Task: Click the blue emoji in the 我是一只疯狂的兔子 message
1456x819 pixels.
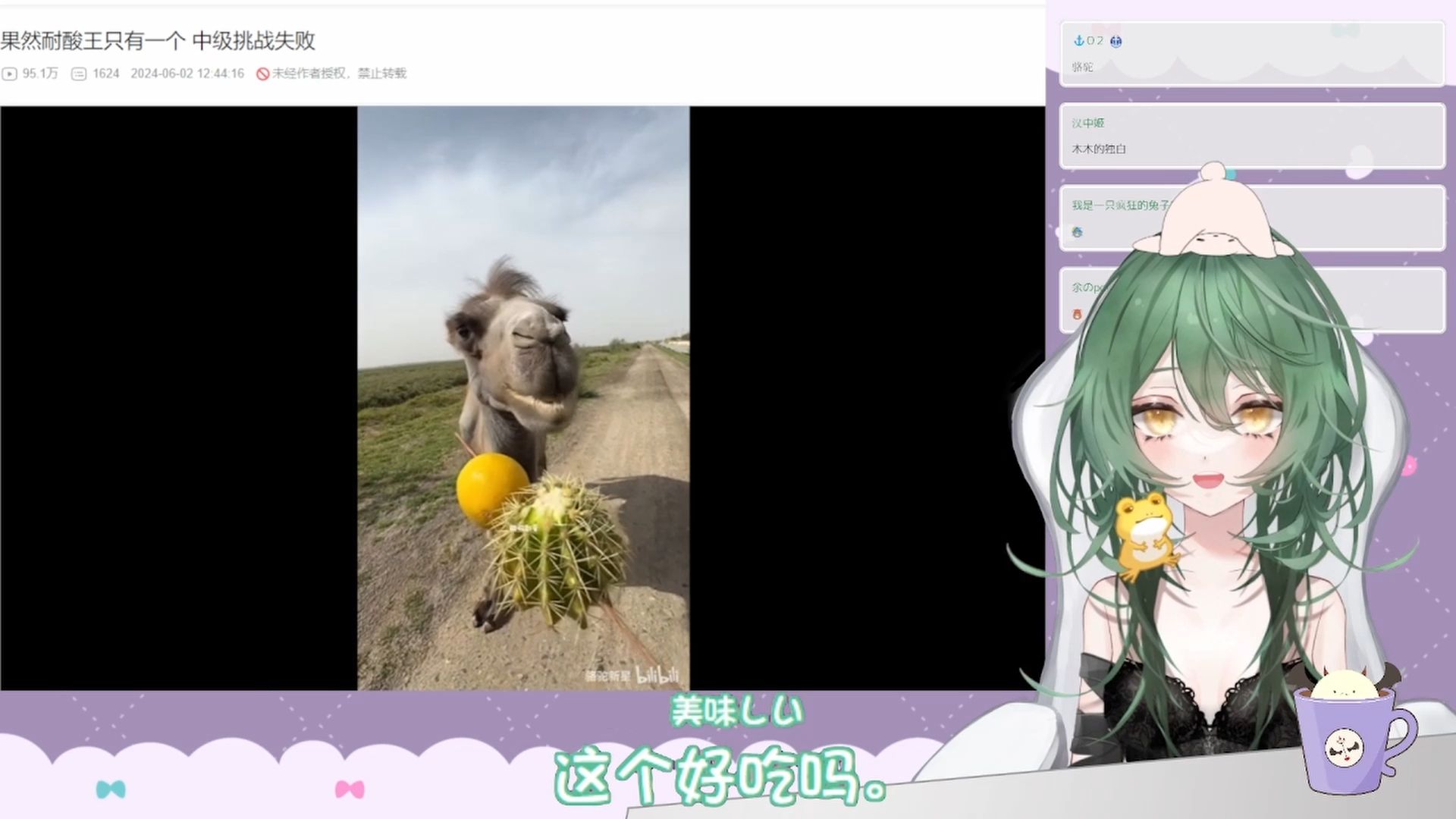Action: pos(1078,232)
